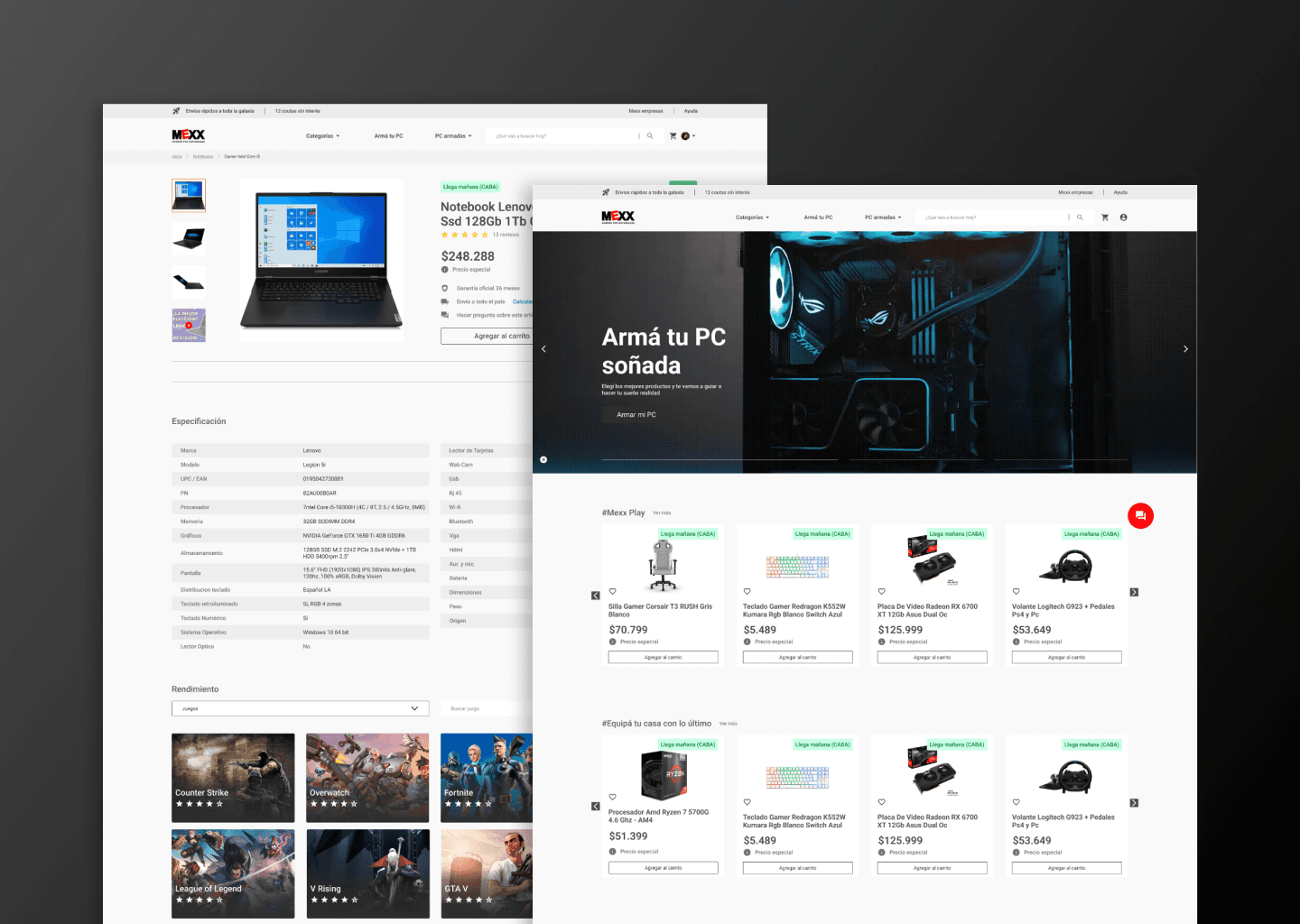
Task: Expand Categorías dropdown in front window
Action: [x=752, y=217]
